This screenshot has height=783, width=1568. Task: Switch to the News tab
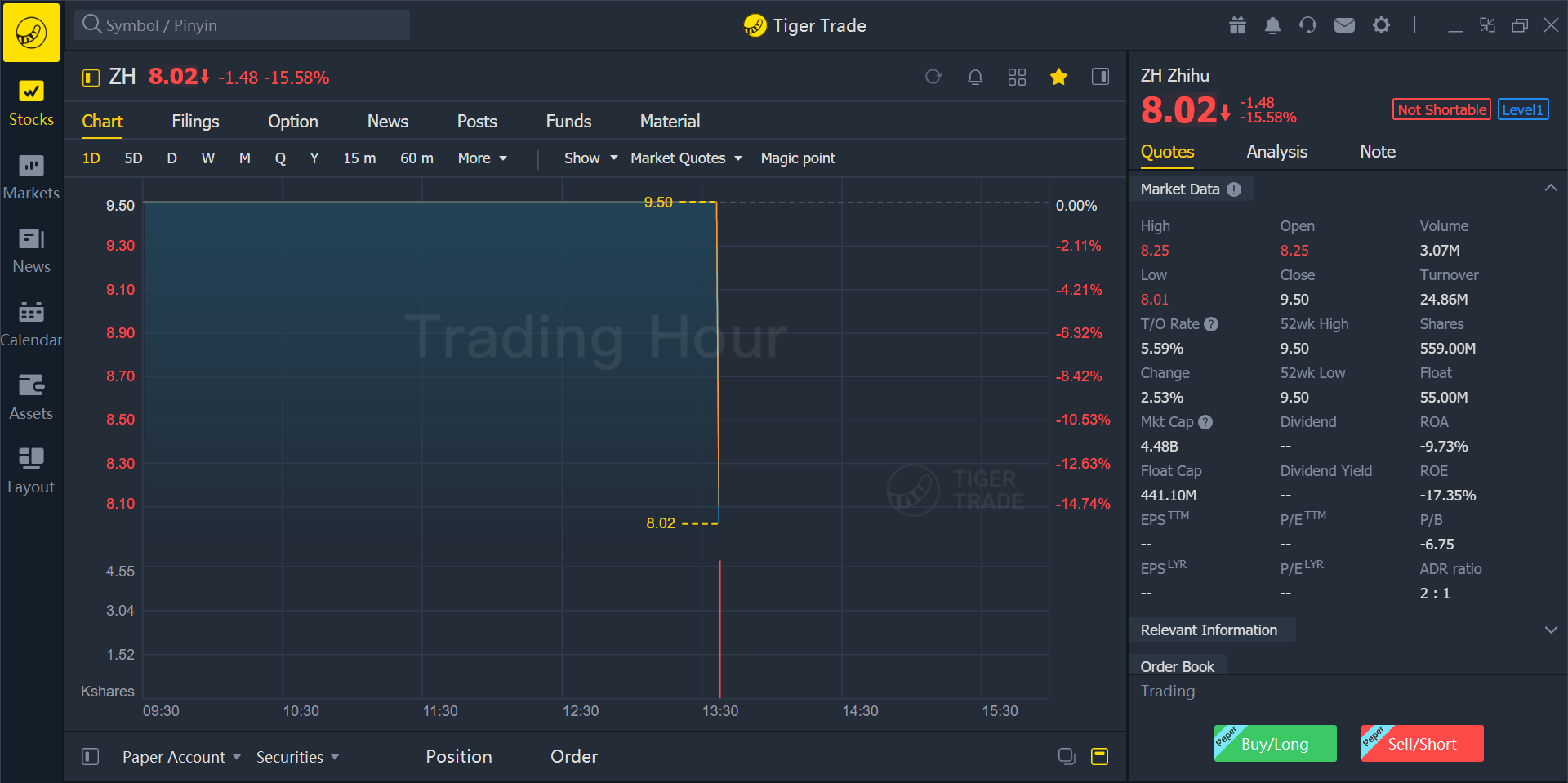(x=388, y=122)
